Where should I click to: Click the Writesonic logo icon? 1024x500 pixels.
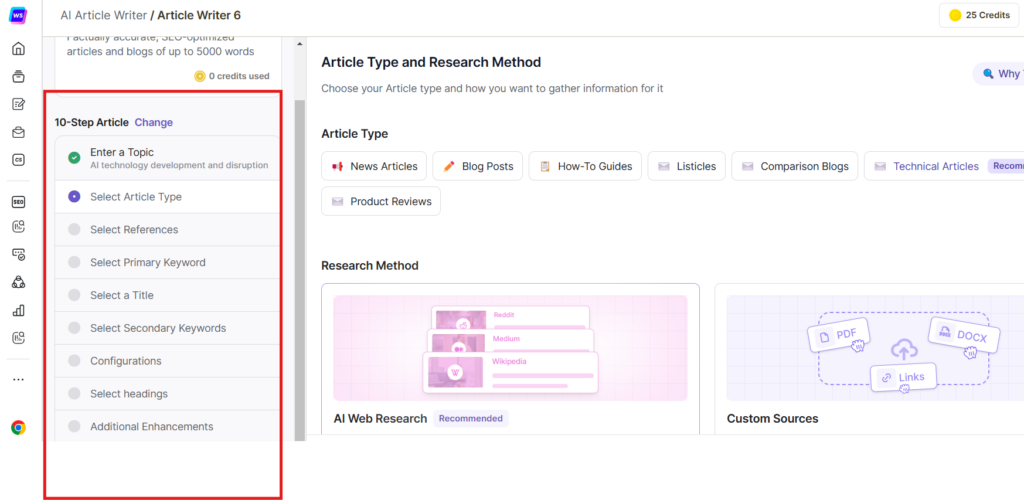tap(18, 16)
